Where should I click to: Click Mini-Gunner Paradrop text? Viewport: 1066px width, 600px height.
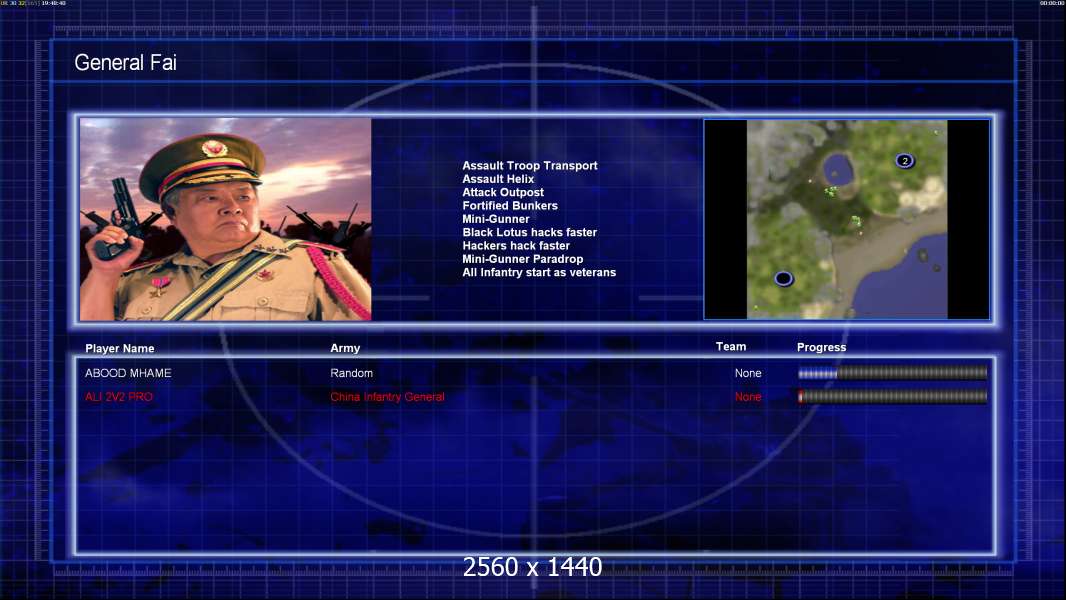[x=522, y=259]
